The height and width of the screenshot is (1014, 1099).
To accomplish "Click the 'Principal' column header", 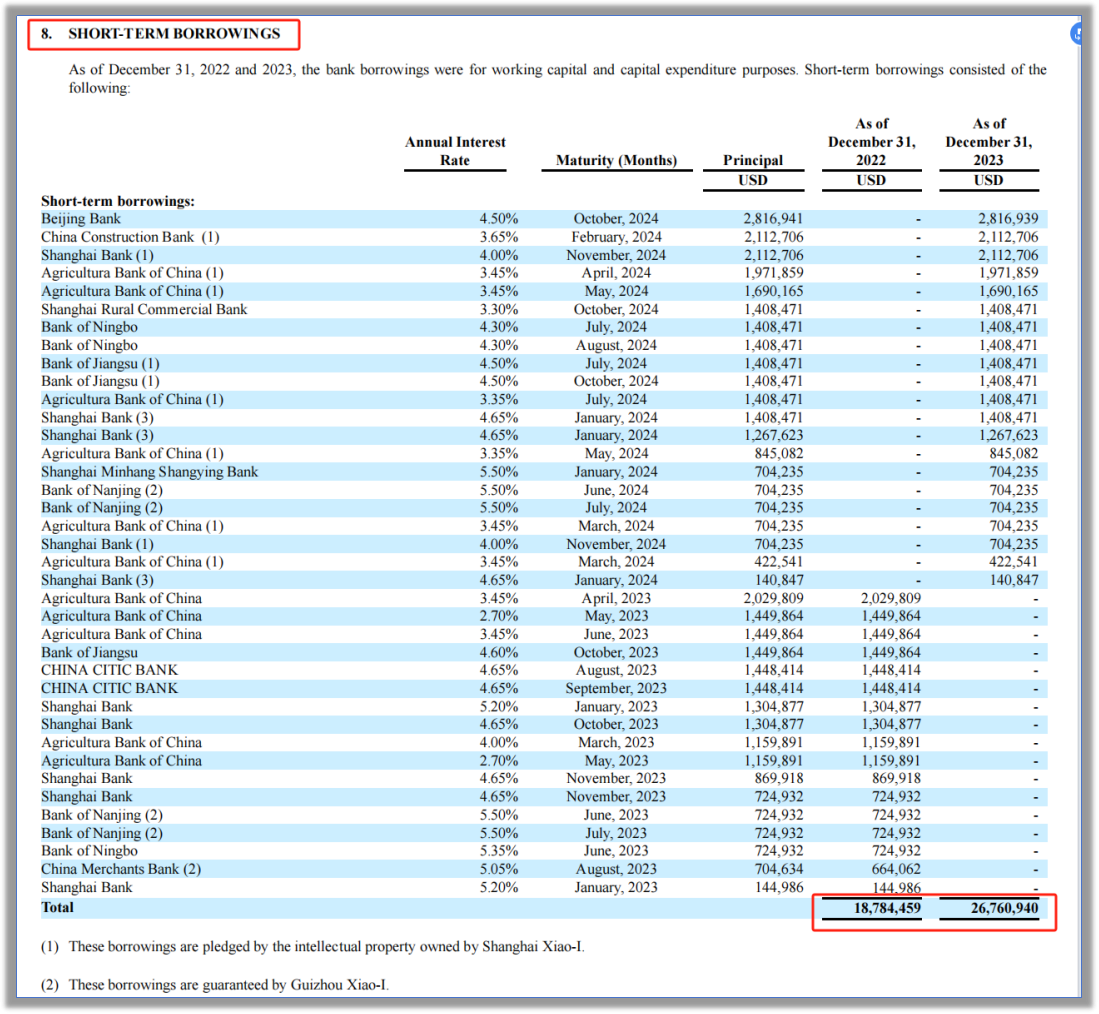I will click(x=753, y=160).
